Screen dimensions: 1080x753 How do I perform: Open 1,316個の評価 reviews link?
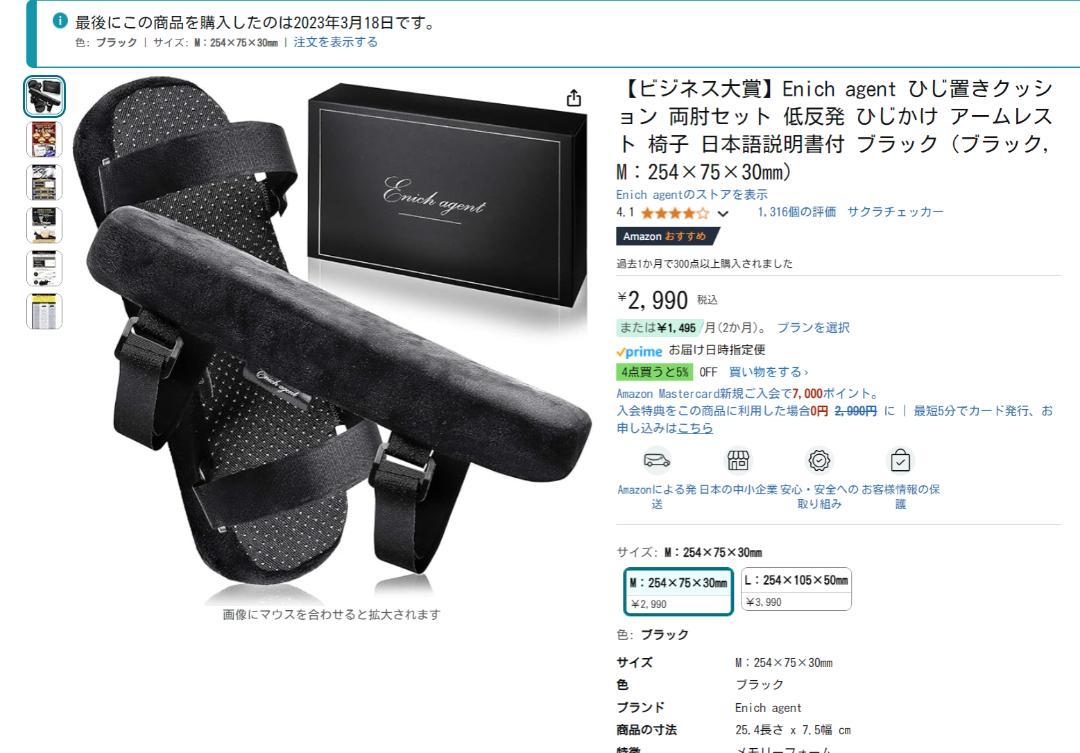[797, 212]
